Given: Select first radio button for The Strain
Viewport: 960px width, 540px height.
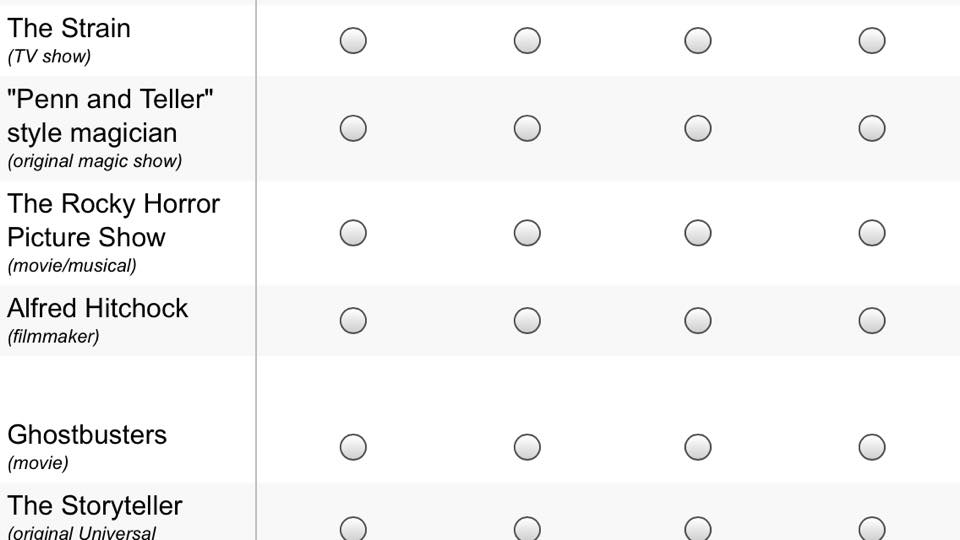Looking at the screenshot, I should click(x=353, y=41).
